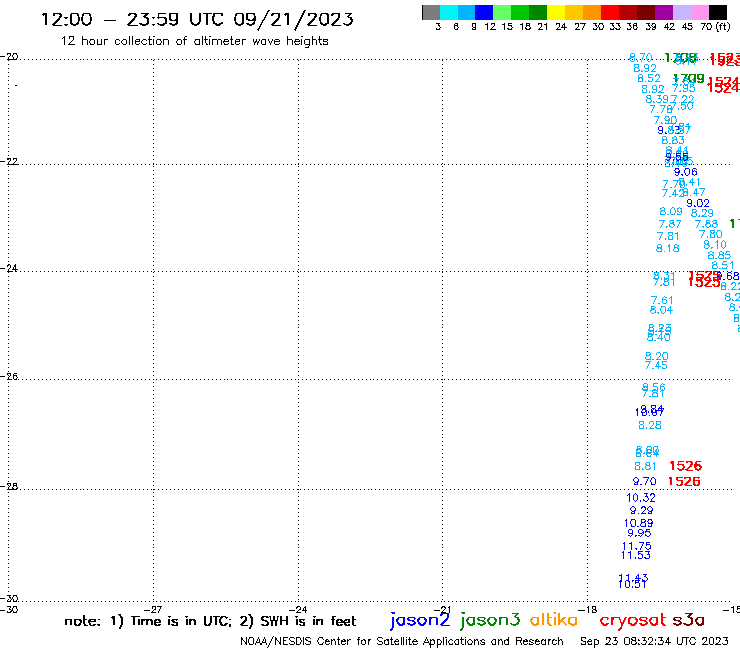
Task: Click the 'cryosat' satellite legend label
Action: (633, 621)
